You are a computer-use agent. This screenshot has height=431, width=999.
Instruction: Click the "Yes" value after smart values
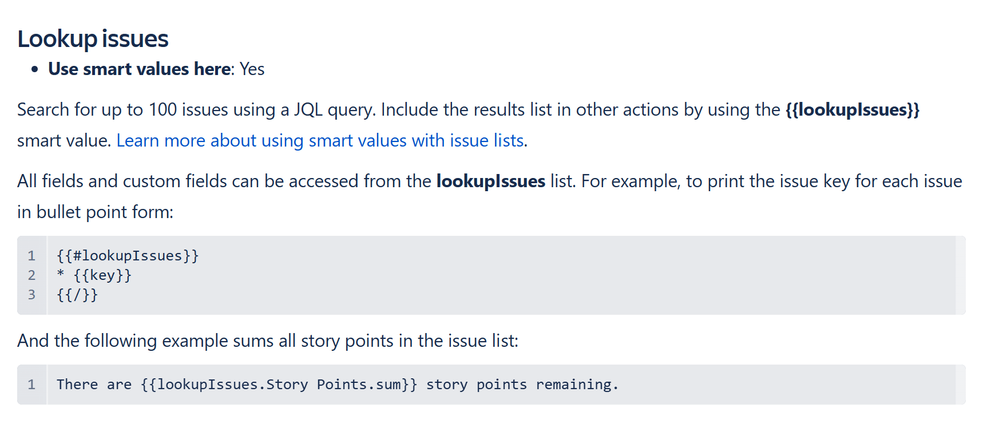point(252,70)
